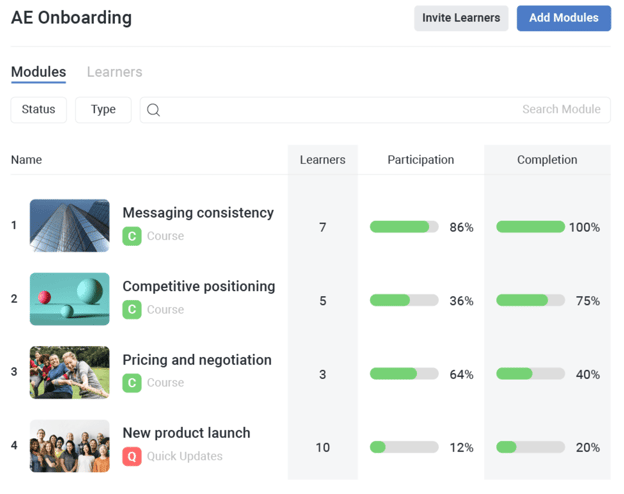Select the Pricing and negotiation thumbnail
Viewport: 624px width, 494px height.
[70, 372]
